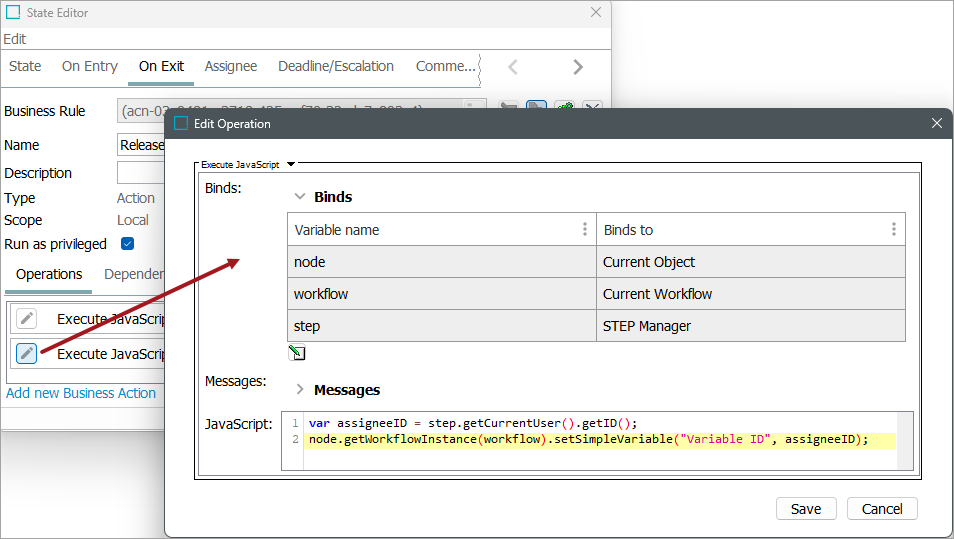This screenshot has height=539, width=954.
Task: Close the Edit Operation dialog
Action: click(936, 123)
